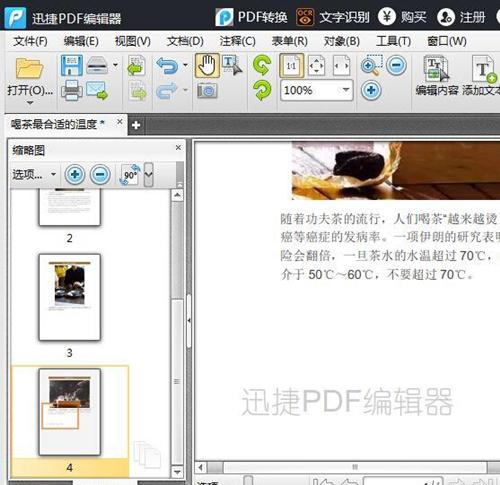Select page 3 thumbnail
Screen dimensions: 500x485
(x=70, y=297)
